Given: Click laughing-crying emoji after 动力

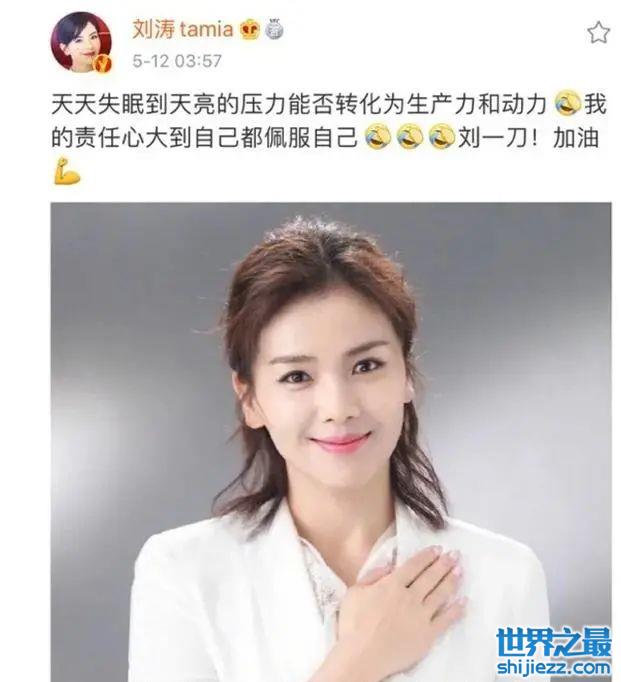Looking at the screenshot, I should pos(568,104).
